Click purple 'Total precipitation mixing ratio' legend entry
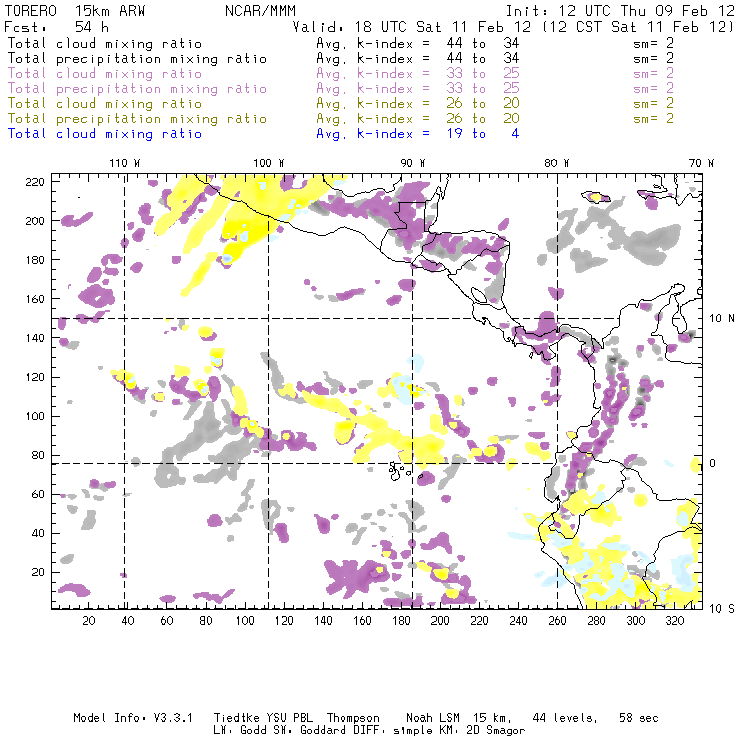Image resolution: width=740 pixels, height=740 pixels. tap(137, 89)
